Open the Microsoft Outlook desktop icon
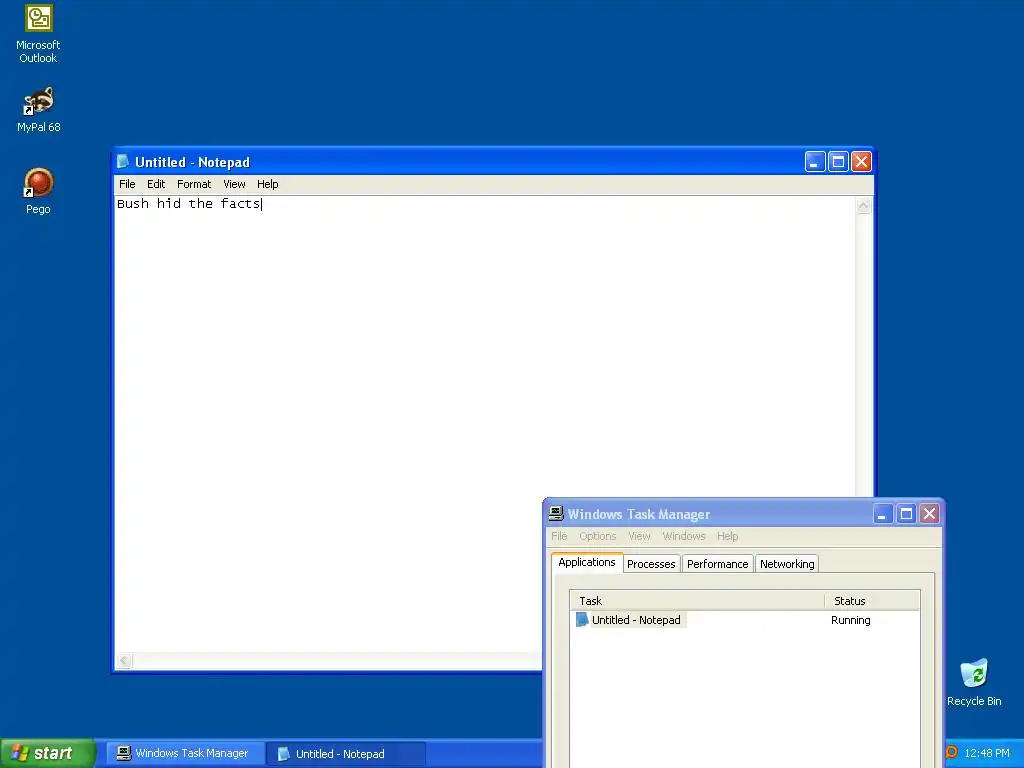This screenshot has width=1024, height=768. click(x=39, y=34)
